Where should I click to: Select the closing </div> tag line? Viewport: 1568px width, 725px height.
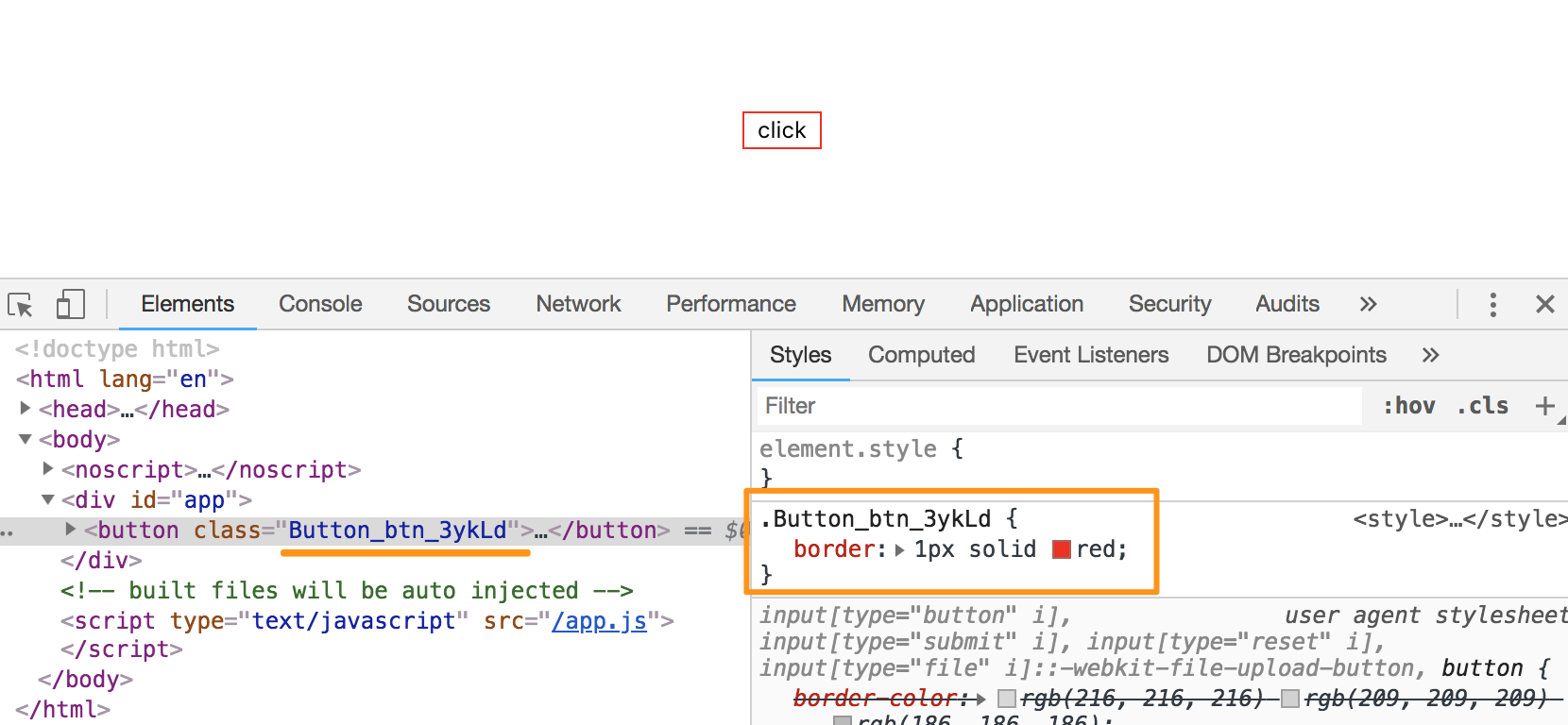pyautogui.click(x=101, y=561)
